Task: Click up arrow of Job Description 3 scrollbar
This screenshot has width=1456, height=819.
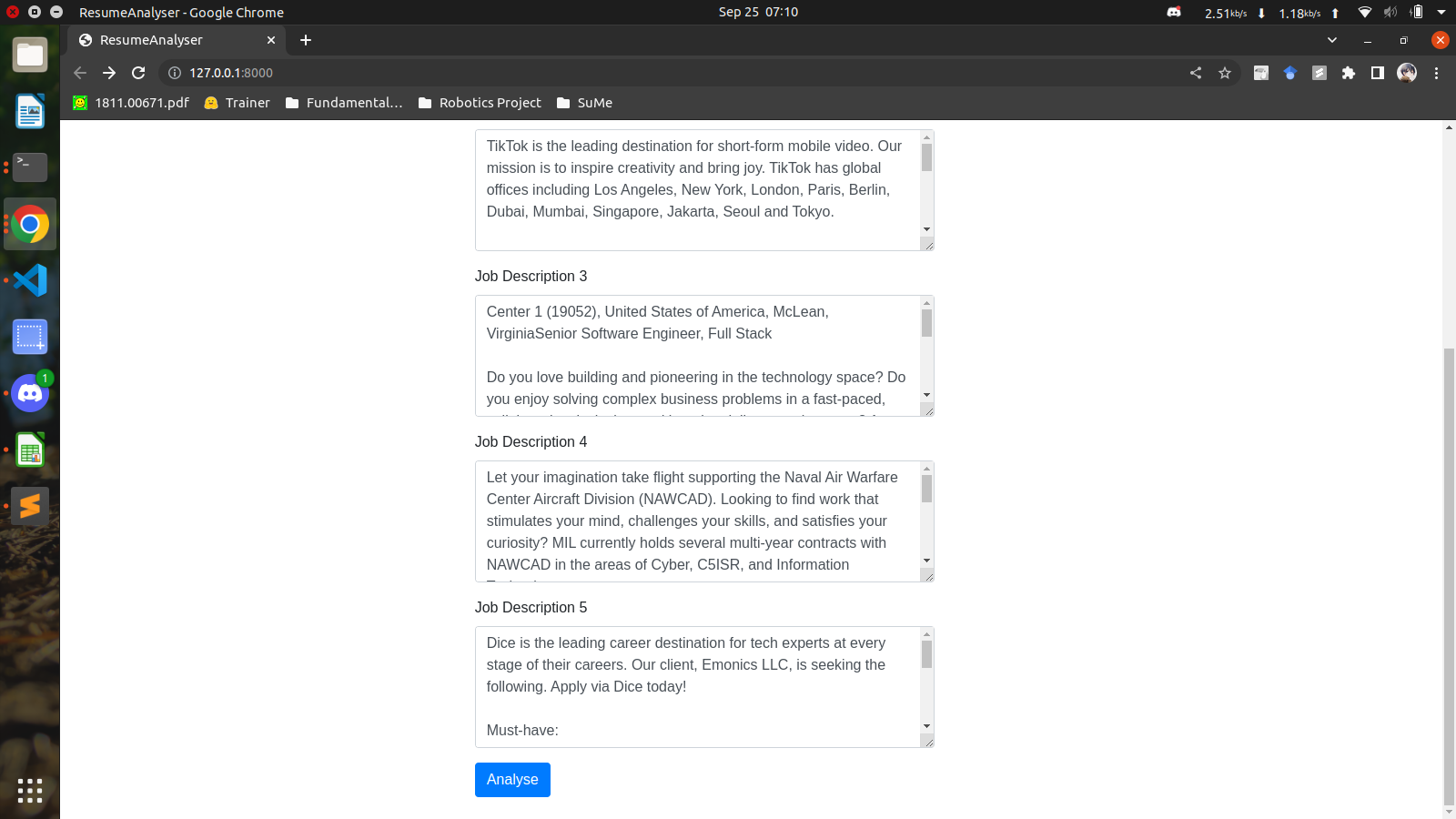Action: (x=926, y=303)
